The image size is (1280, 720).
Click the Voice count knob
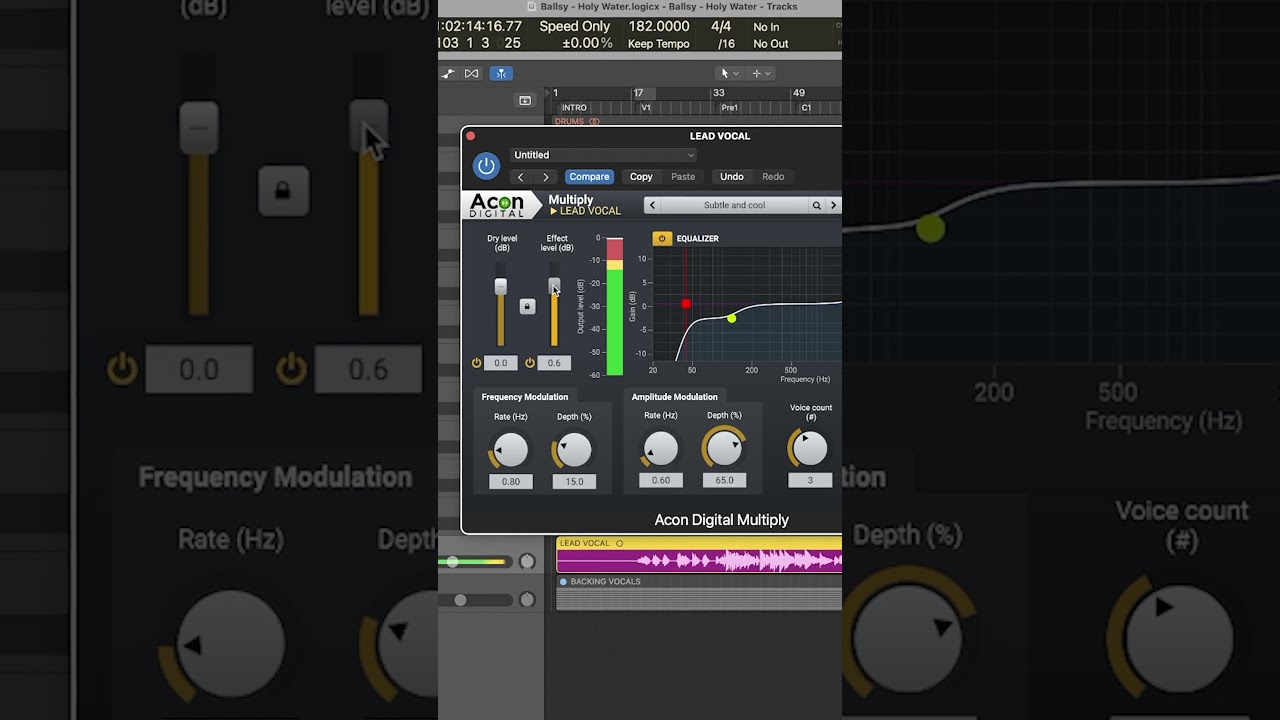[810, 449]
